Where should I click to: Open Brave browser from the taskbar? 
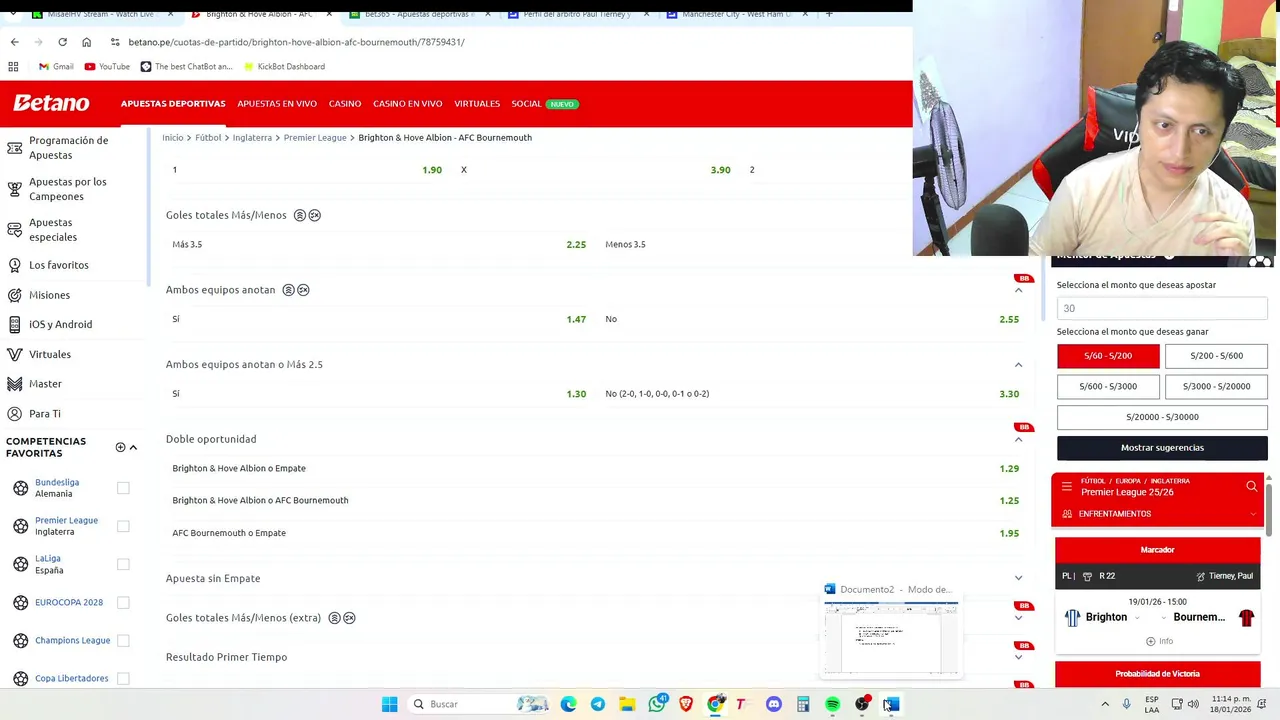tap(686, 704)
